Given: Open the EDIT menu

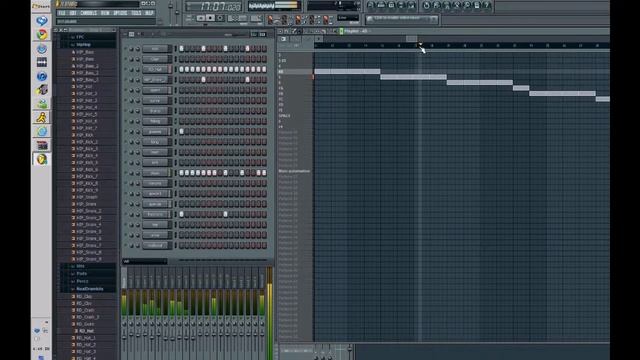Looking at the screenshot, I should (73, 13).
